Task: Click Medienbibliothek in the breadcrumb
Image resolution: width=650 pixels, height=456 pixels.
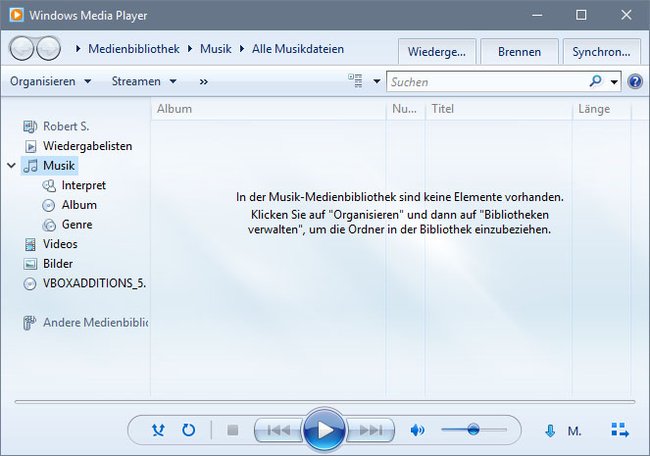Action: point(134,49)
